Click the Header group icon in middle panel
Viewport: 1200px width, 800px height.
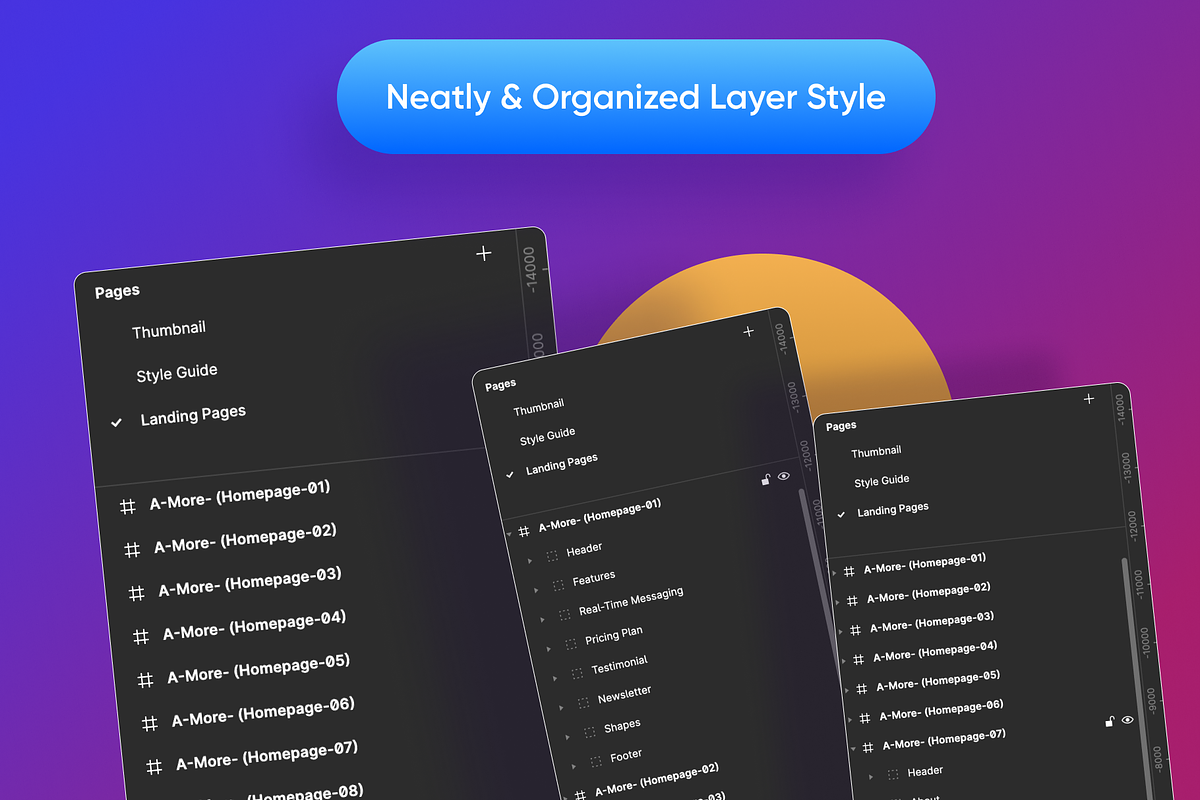click(x=551, y=556)
